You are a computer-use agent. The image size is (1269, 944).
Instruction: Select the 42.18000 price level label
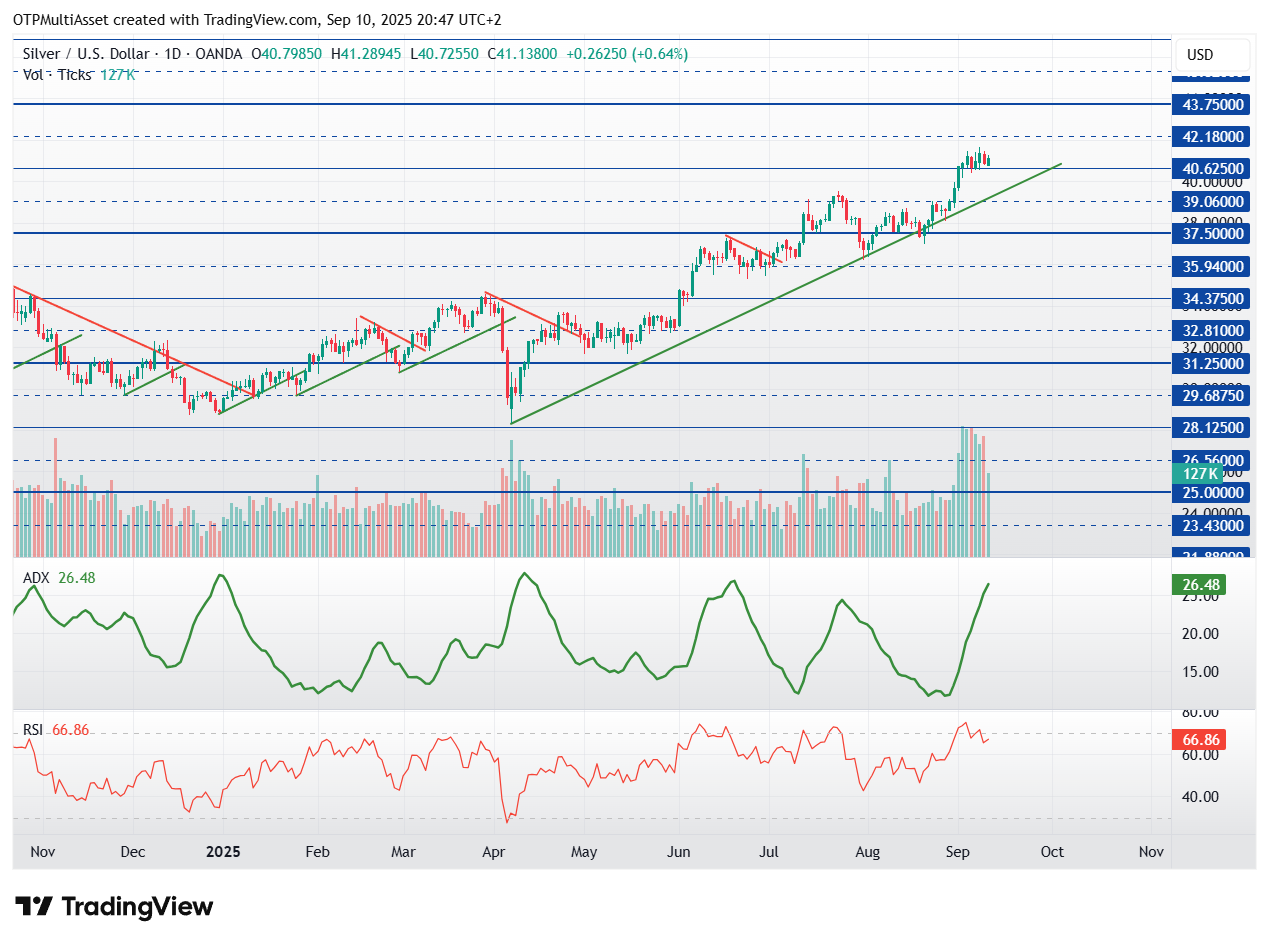[x=1212, y=137]
